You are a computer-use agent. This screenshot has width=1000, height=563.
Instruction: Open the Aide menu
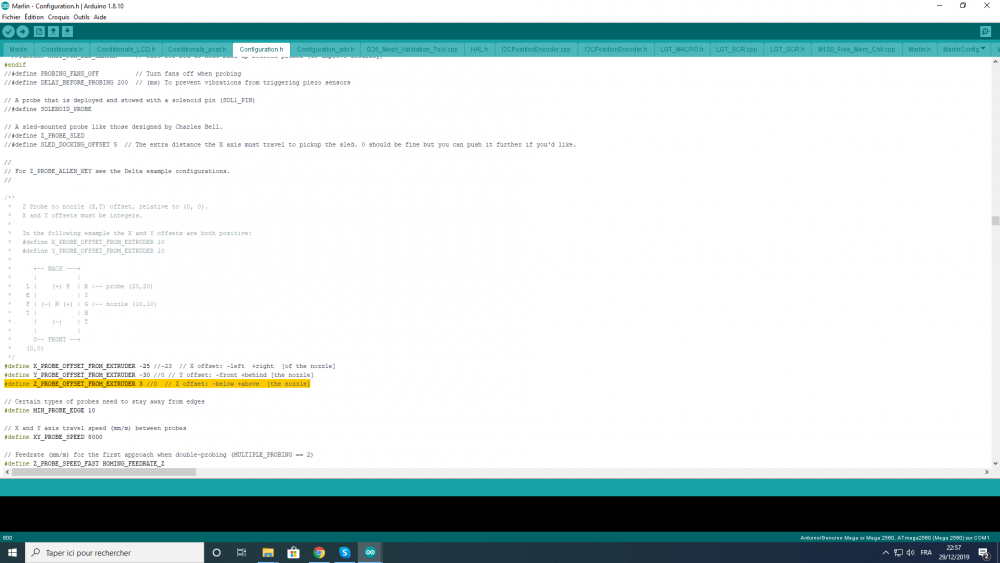[x=100, y=17]
